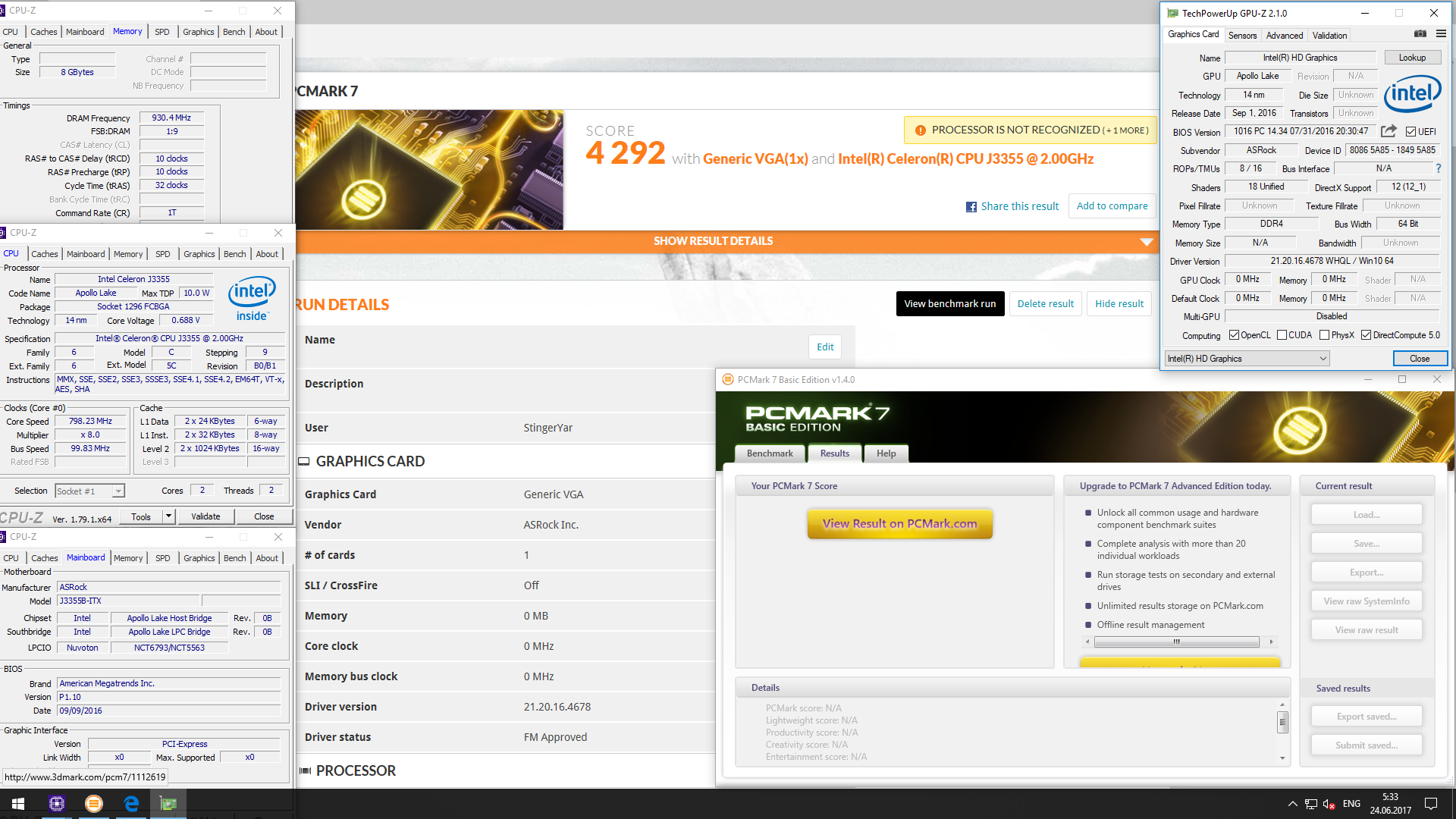
Task: Click the Delete result button
Action: (x=1046, y=303)
